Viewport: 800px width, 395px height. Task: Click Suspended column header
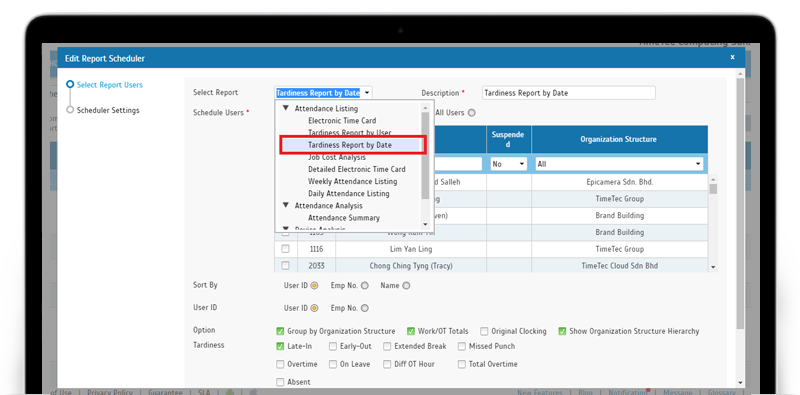[508, 139]
